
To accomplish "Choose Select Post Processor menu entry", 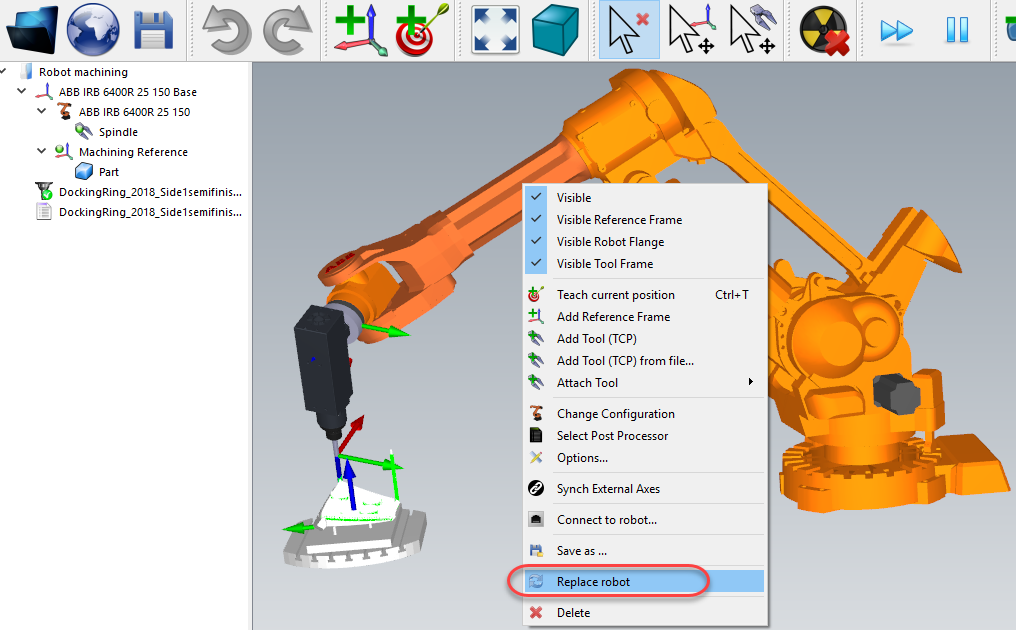I will 612,436.
